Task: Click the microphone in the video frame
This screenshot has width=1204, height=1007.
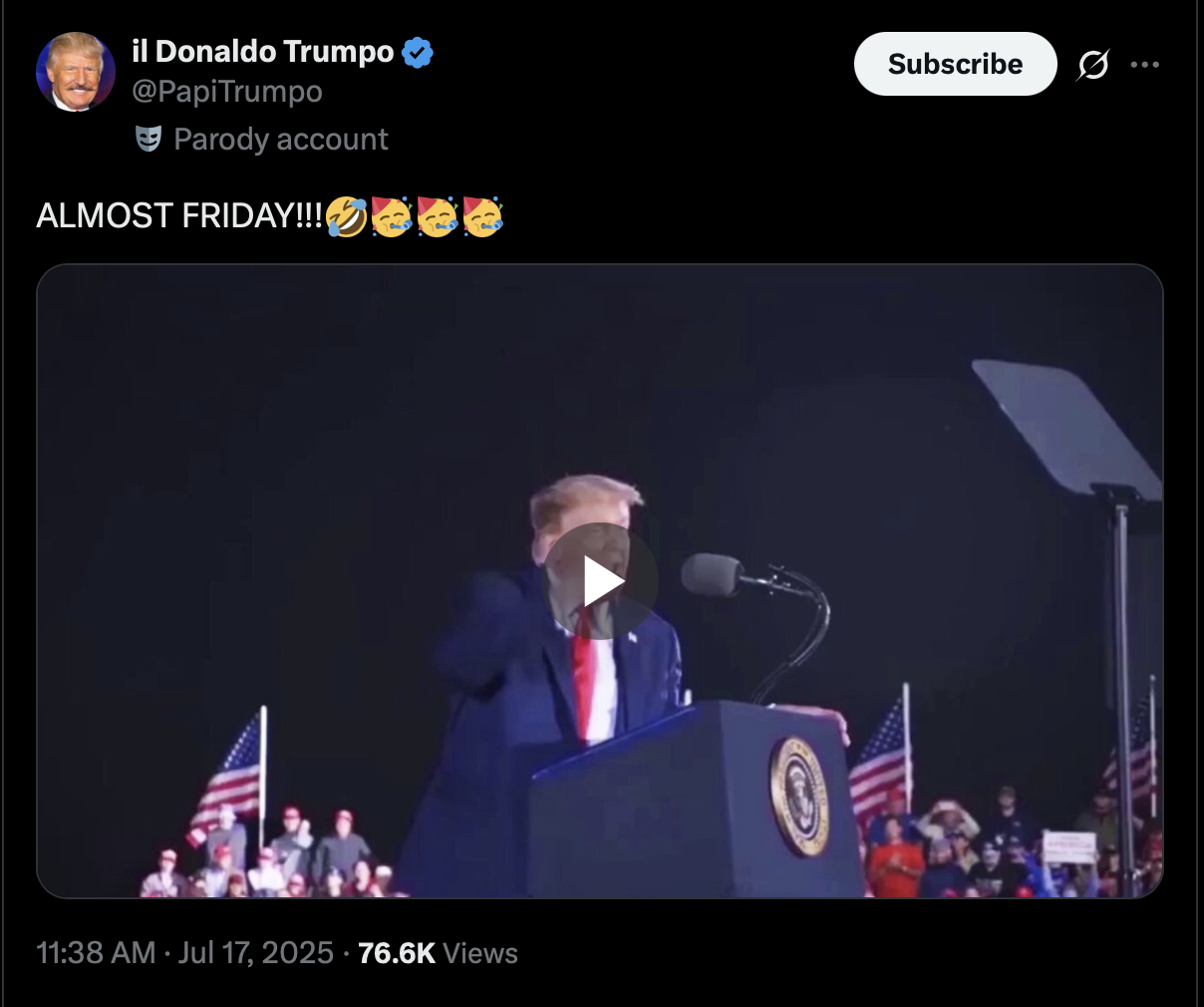Action: [x=712, y=575]
